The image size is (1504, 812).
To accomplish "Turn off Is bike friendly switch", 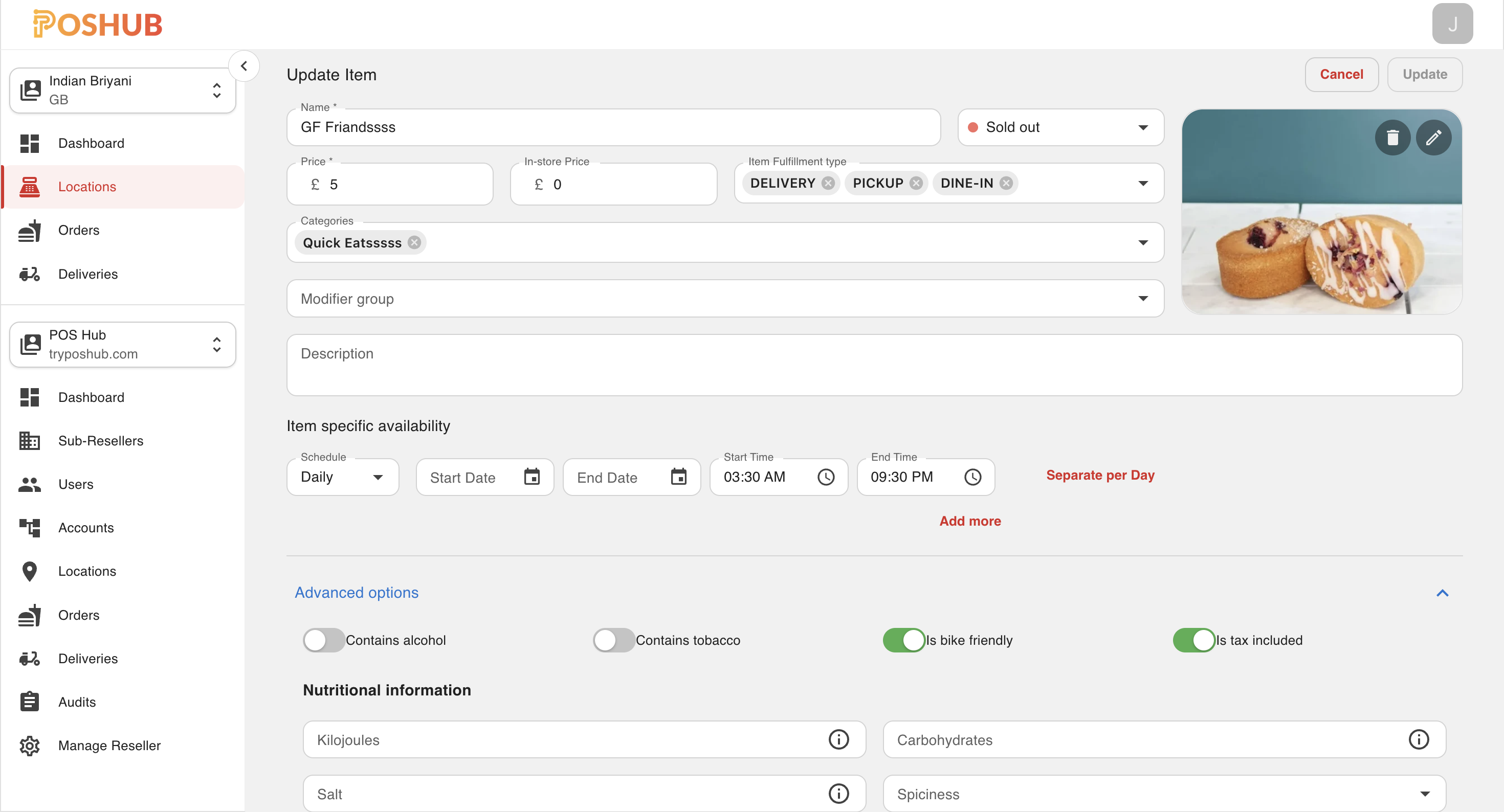I will [x=904, y=640].
